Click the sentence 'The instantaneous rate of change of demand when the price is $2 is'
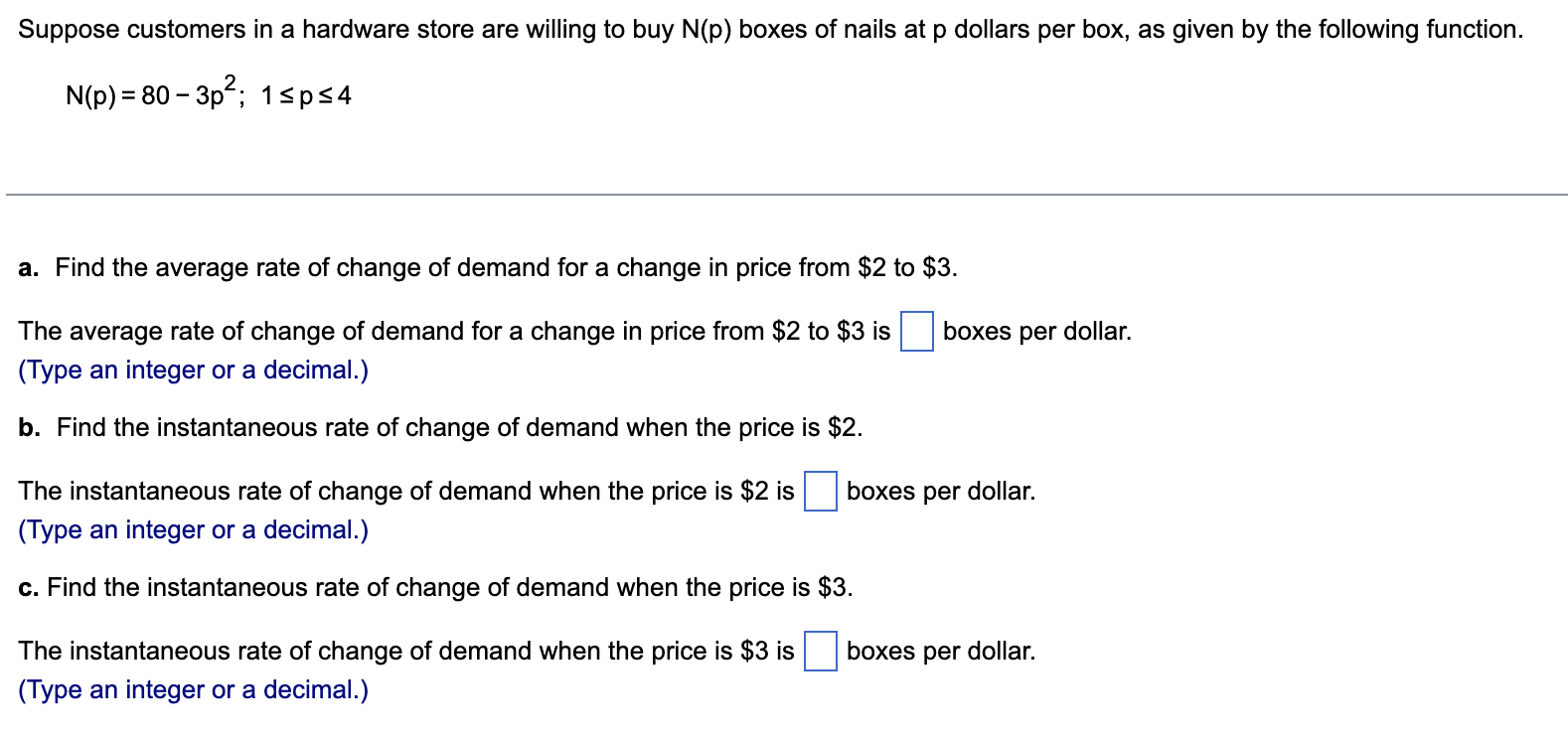Screen dimensions: 1568x739 [x=406, y=492]
